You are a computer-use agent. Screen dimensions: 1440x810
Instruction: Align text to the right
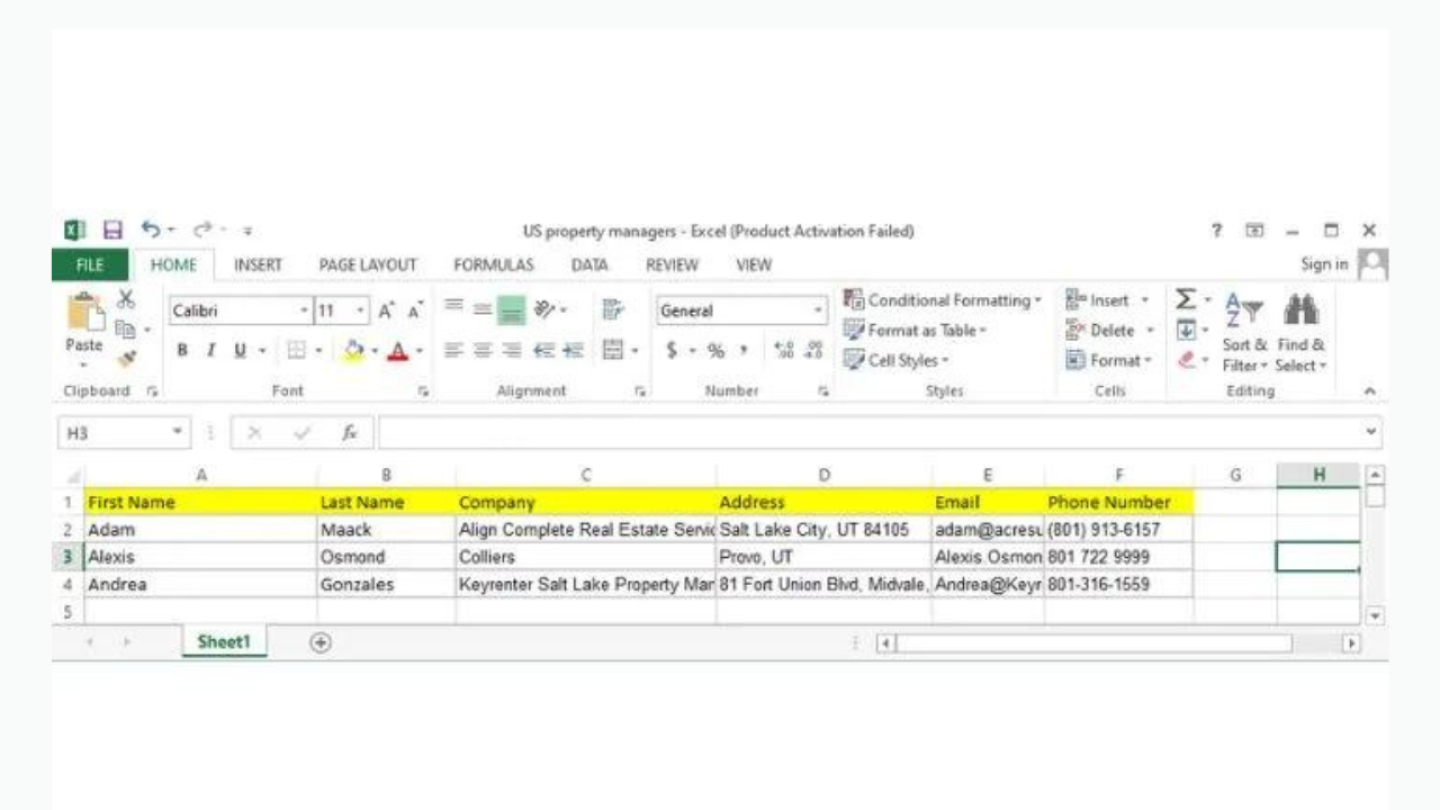(511, 351)
